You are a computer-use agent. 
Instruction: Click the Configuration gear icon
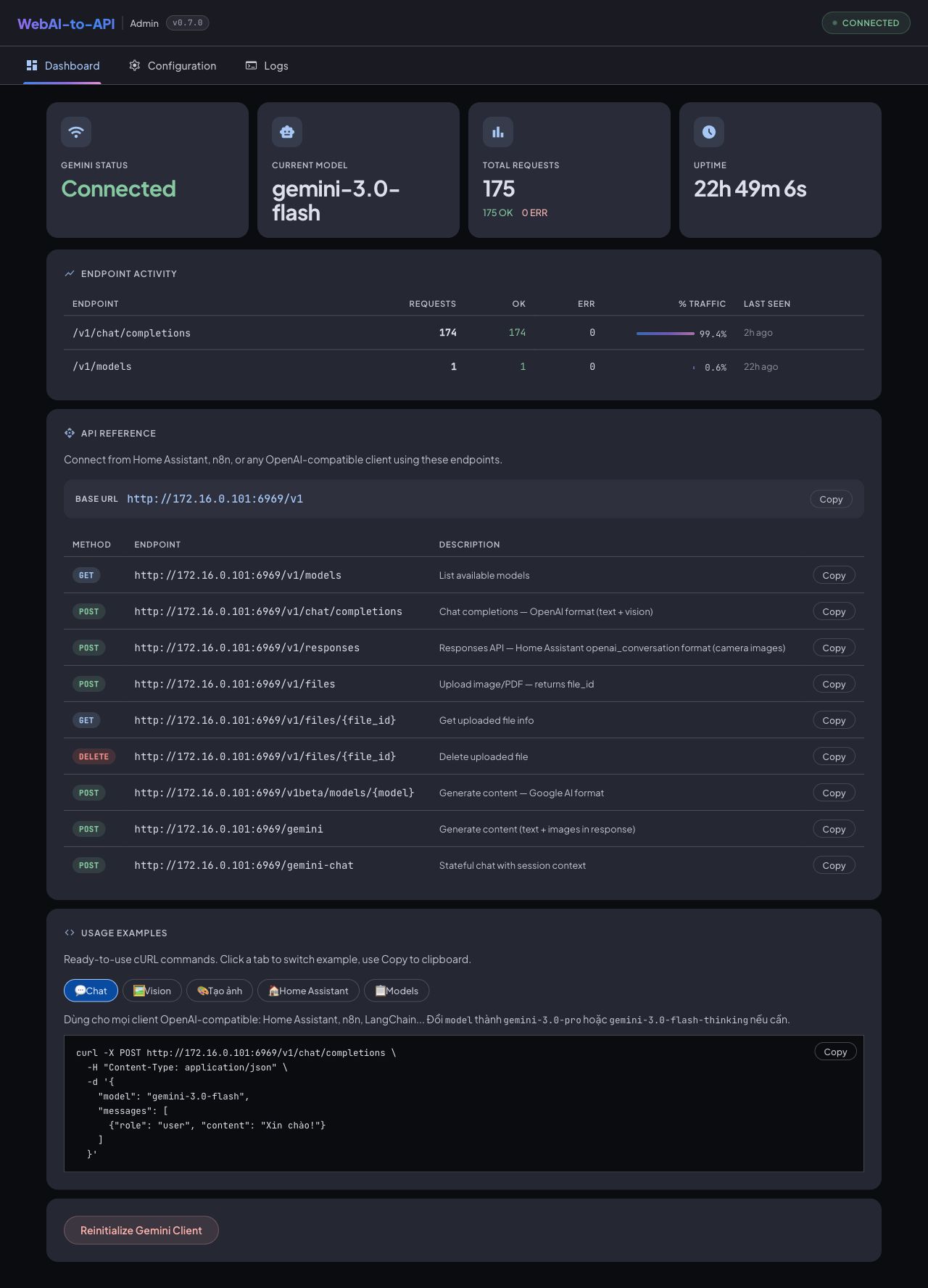point(135,65)
